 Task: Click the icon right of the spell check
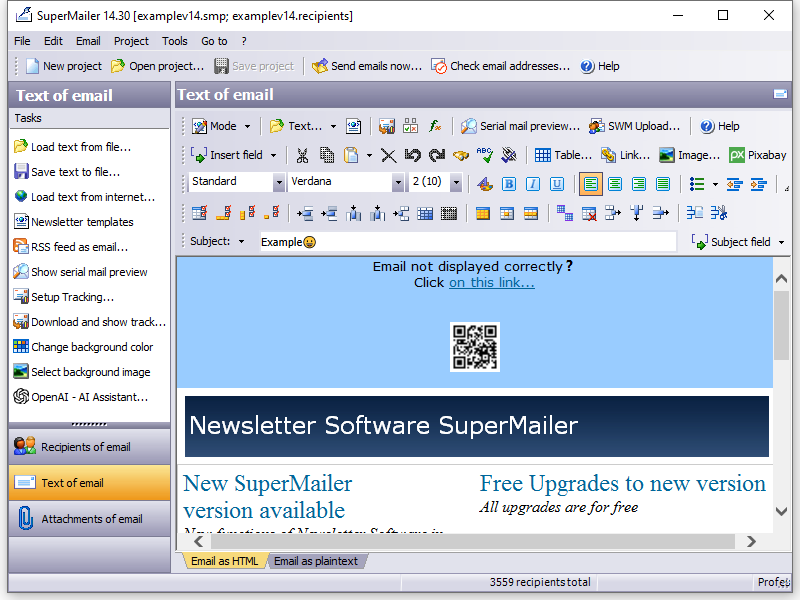pyautogui.click(x=509, y=155)
